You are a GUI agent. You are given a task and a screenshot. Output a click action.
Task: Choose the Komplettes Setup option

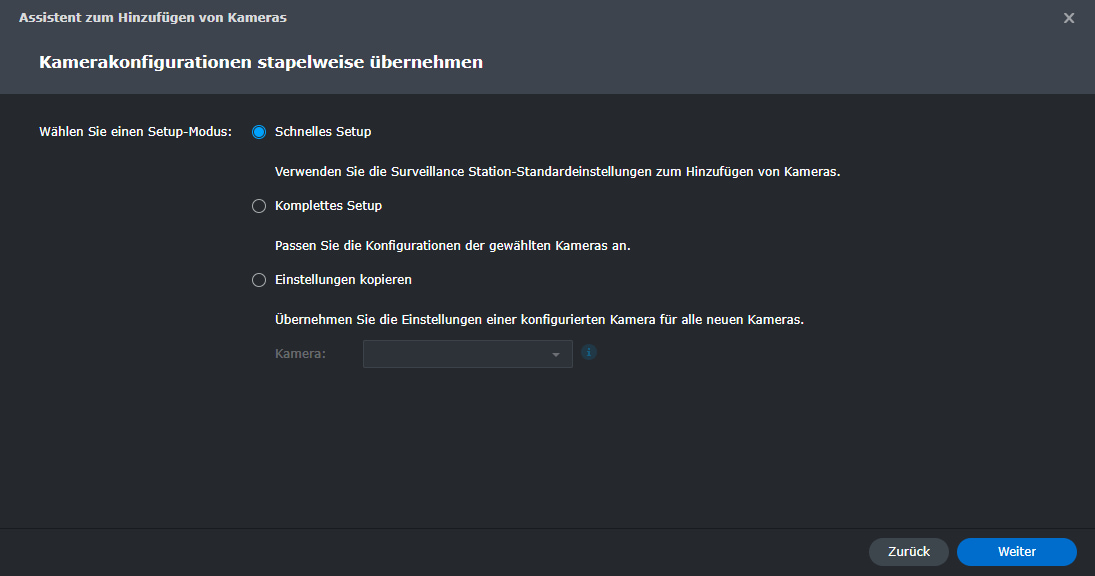coord(259,206)
